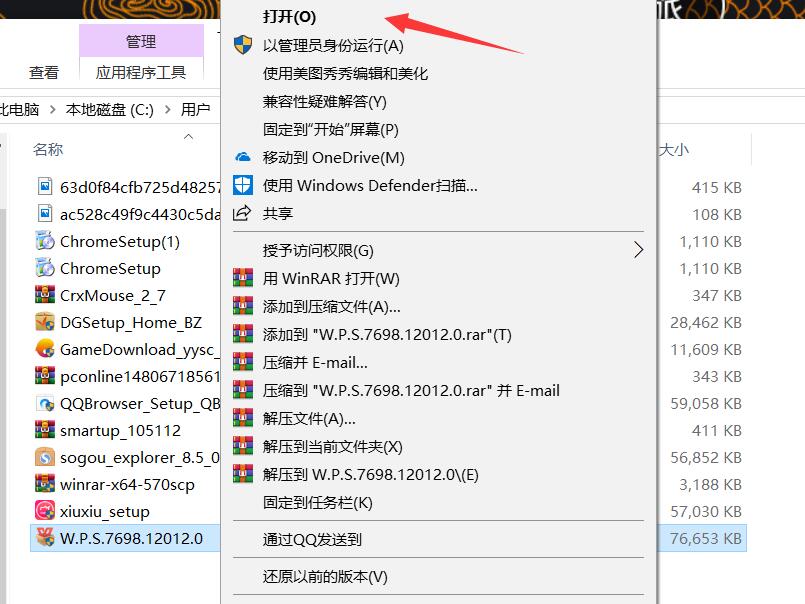This screenshot has height=604, width=805.
Task: Click the sogou_explorer_8.5 icon
Action: coord(45,457)
